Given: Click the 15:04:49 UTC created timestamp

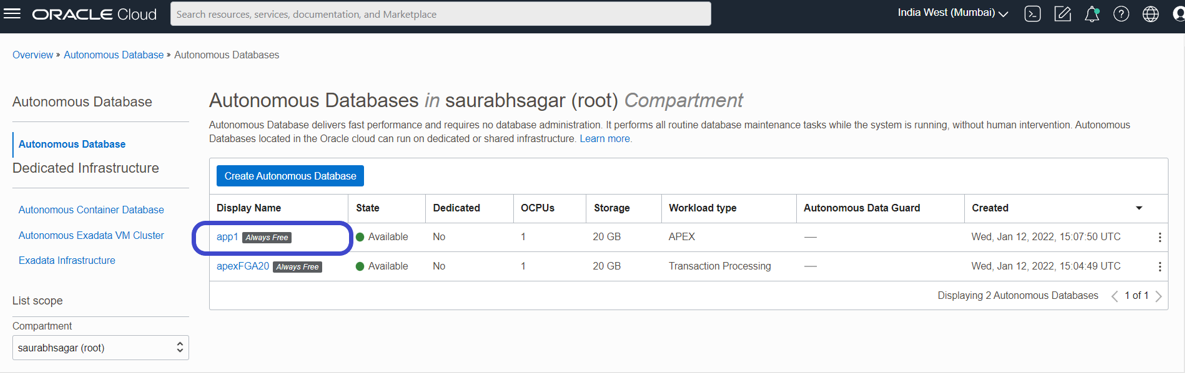Looking at the screenshot, I should [x=1046, y=267].
